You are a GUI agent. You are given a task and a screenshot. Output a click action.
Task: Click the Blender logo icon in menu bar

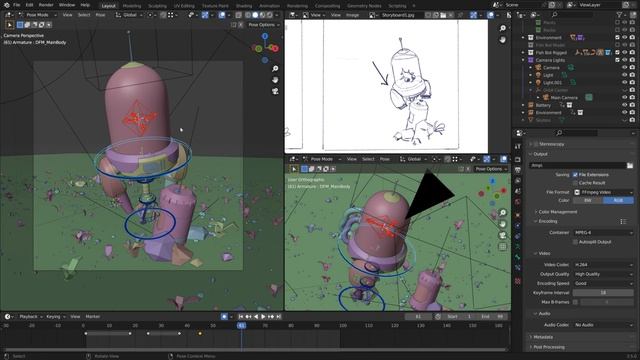click(6, 5)
